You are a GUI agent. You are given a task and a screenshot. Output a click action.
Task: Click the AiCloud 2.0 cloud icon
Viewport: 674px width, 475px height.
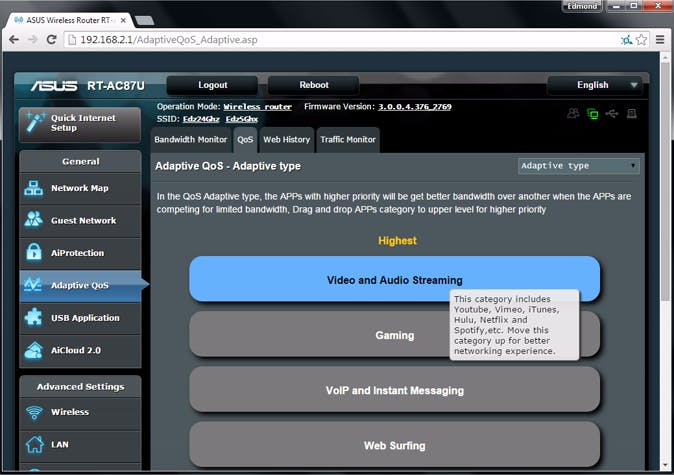34,350
